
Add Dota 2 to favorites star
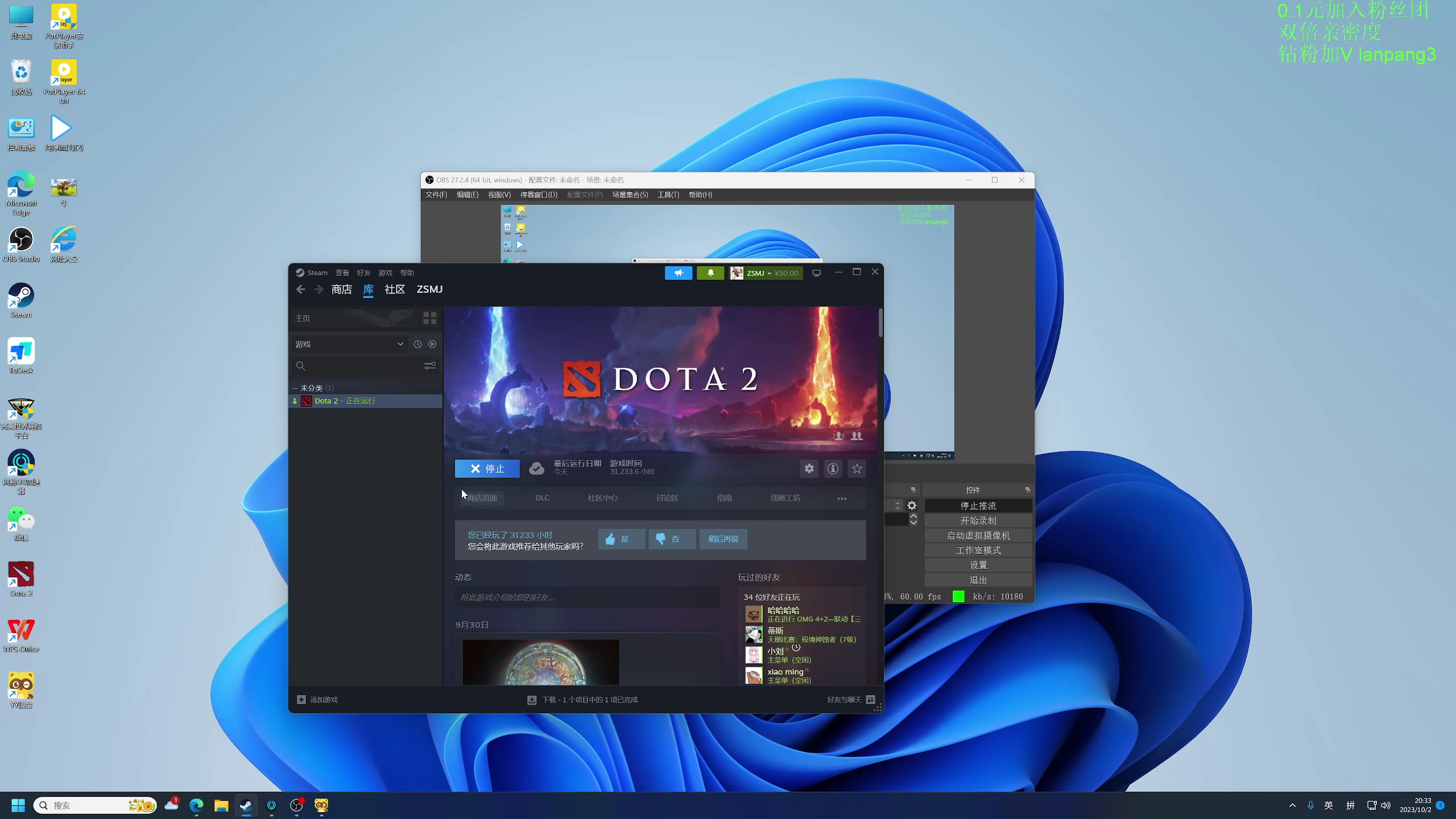tap(857, 469)
